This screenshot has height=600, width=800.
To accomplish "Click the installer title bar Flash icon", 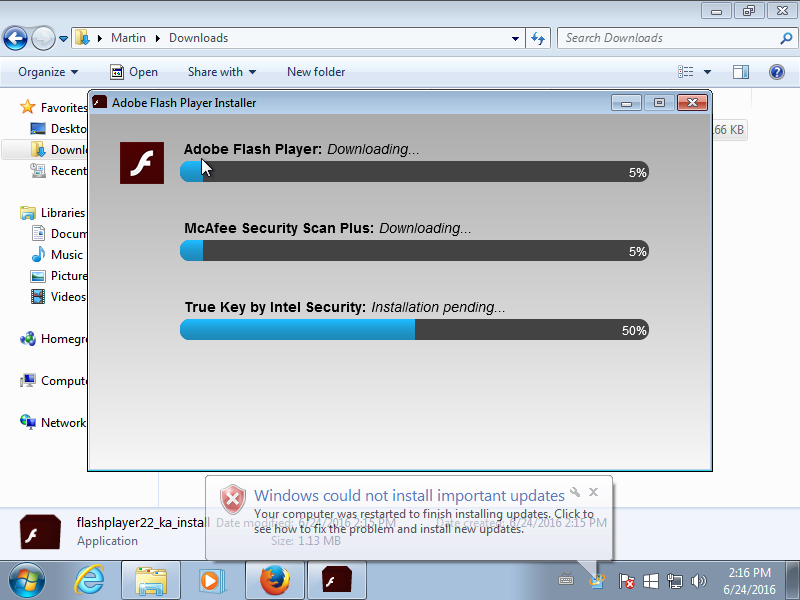I will click(x=99, y=102).
